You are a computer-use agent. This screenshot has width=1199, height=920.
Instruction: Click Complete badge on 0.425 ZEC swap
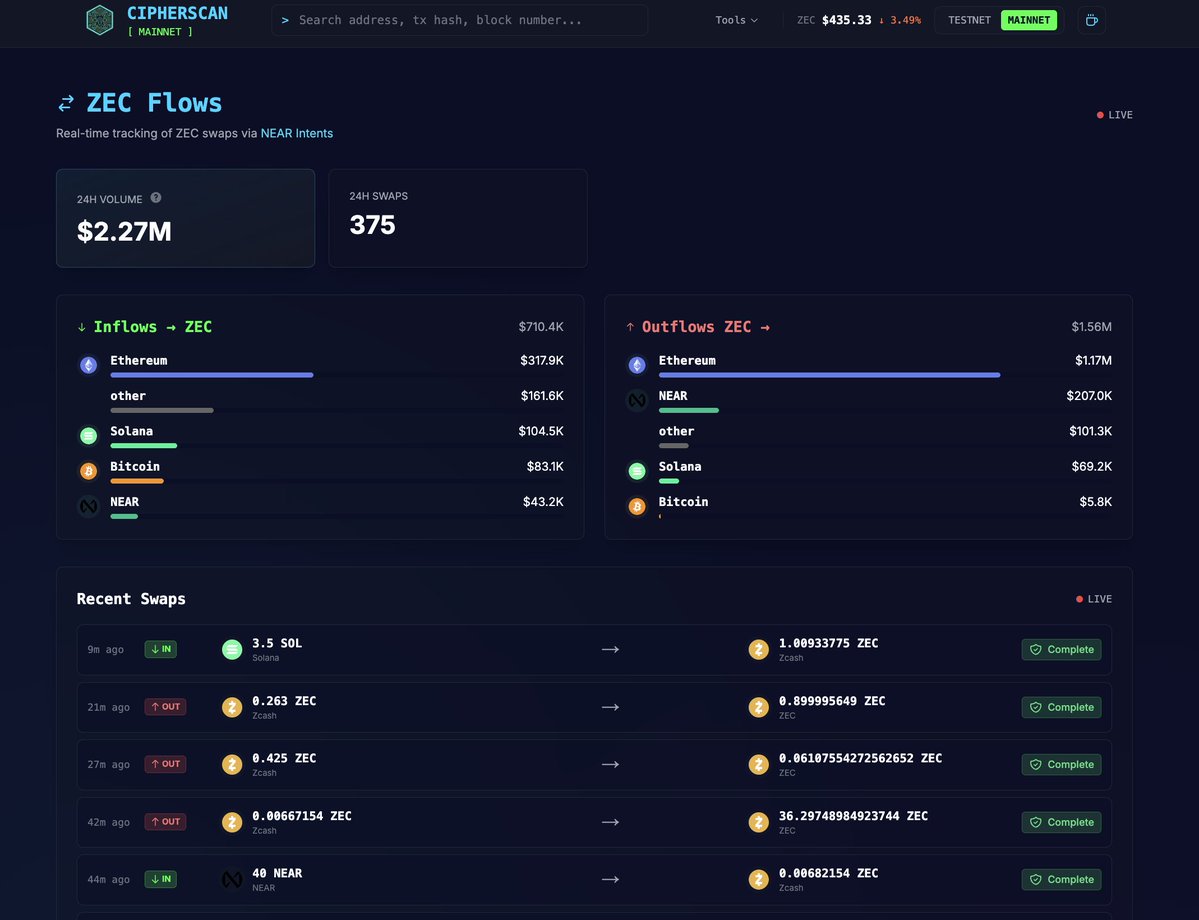tap(1061, 764)
